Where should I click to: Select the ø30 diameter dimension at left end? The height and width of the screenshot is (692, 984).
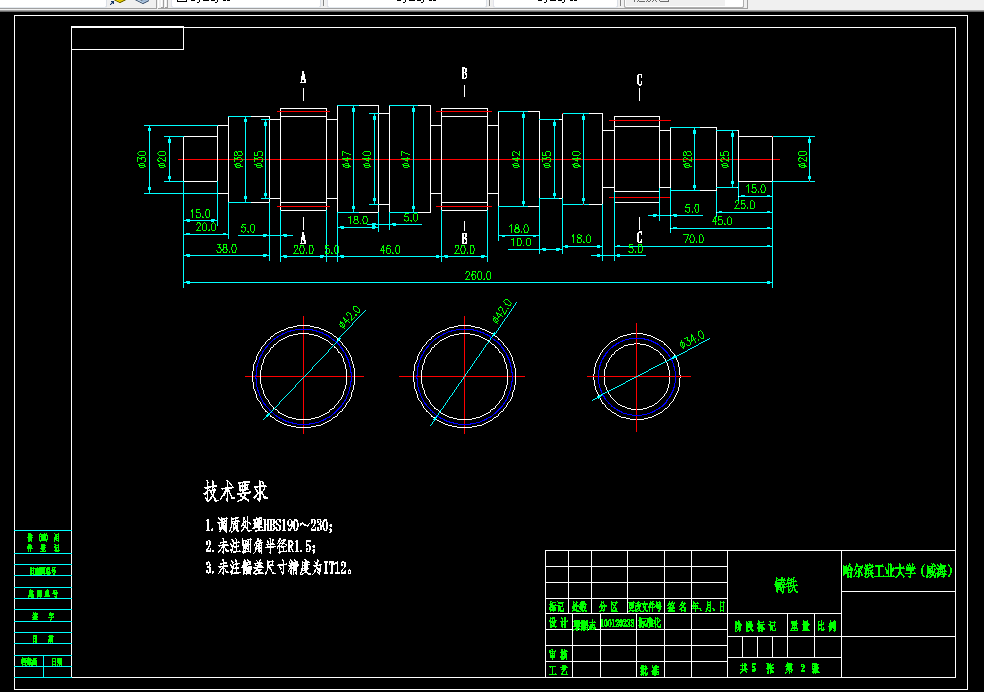(142, 159)
